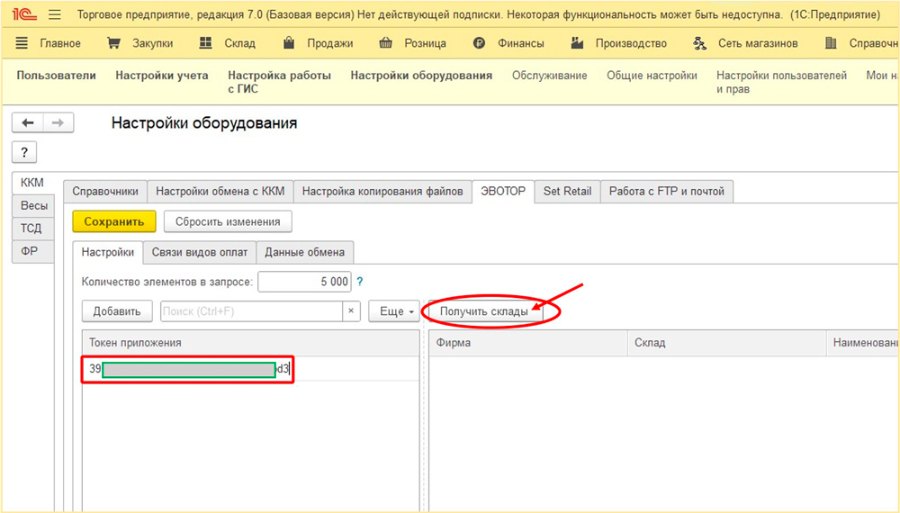Click the Склад column header

click(x=727, y=343)
